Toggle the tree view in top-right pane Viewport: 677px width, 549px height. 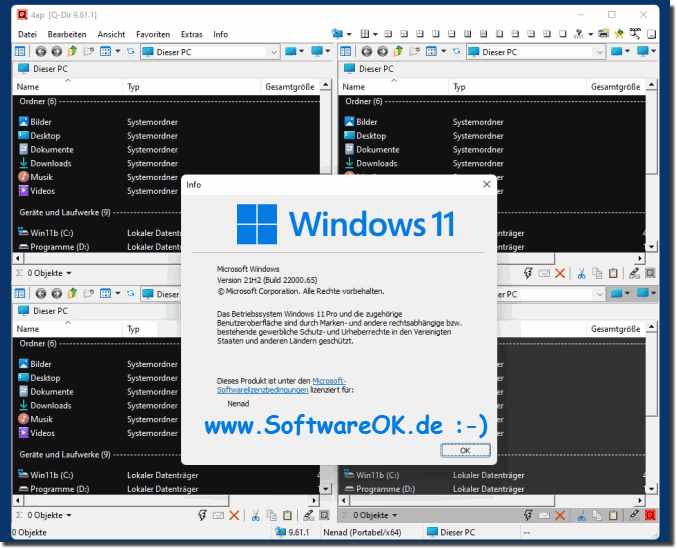pos(346,52)
